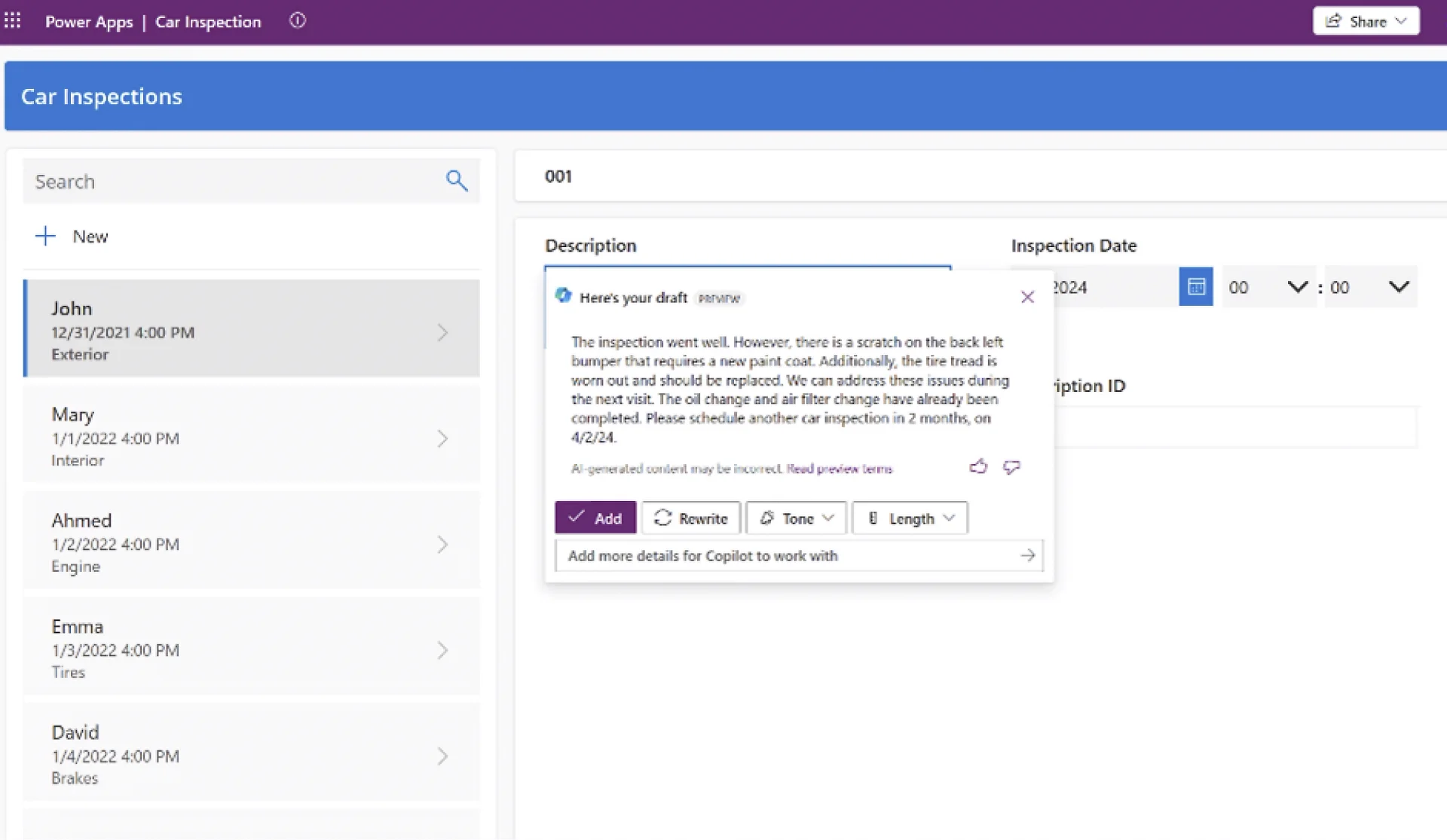
Task: Focus the Search input field
Action: click(x=251, y=181)
